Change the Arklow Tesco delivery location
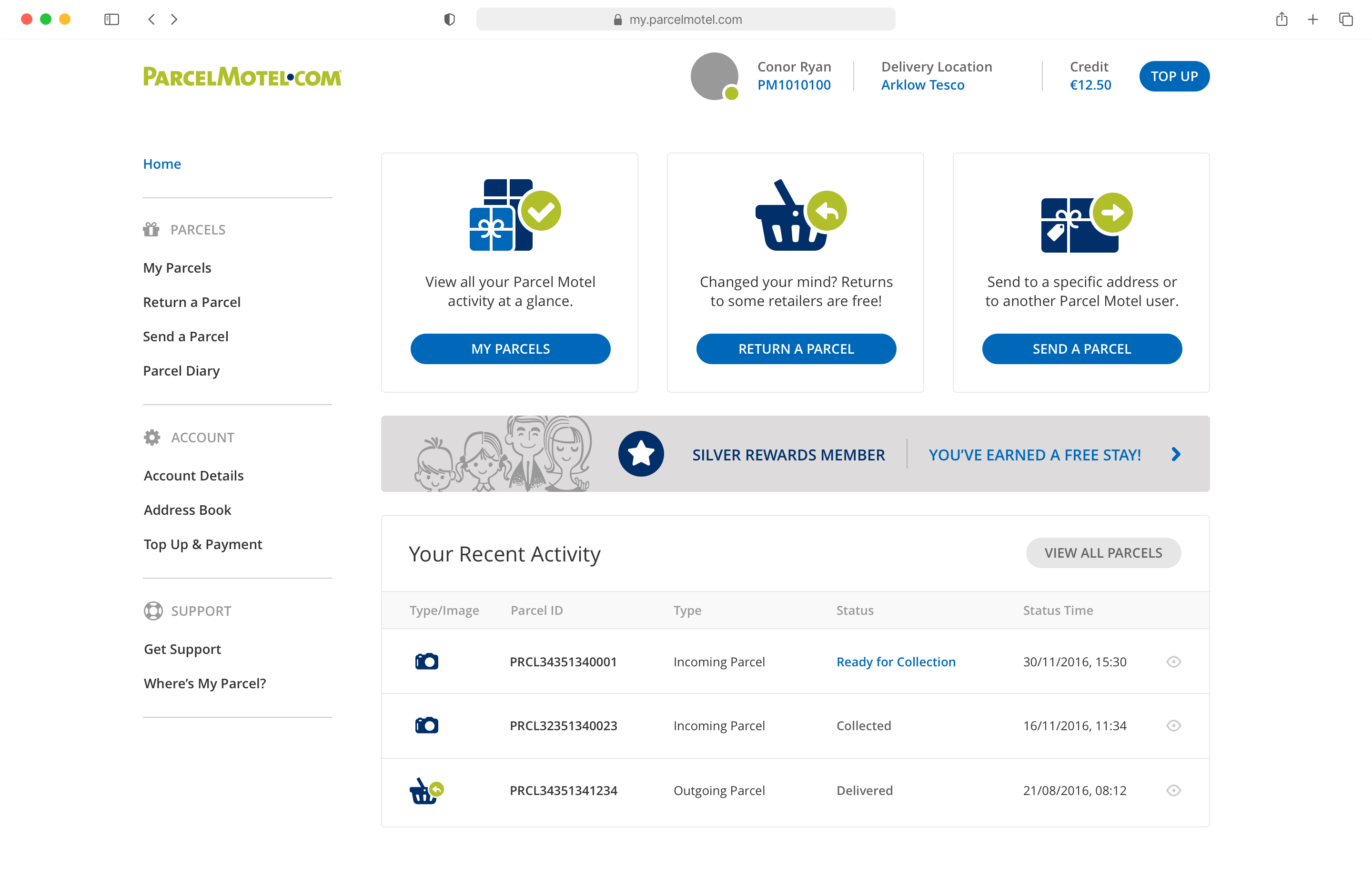The image size is (1372, 877). [923, 85]
